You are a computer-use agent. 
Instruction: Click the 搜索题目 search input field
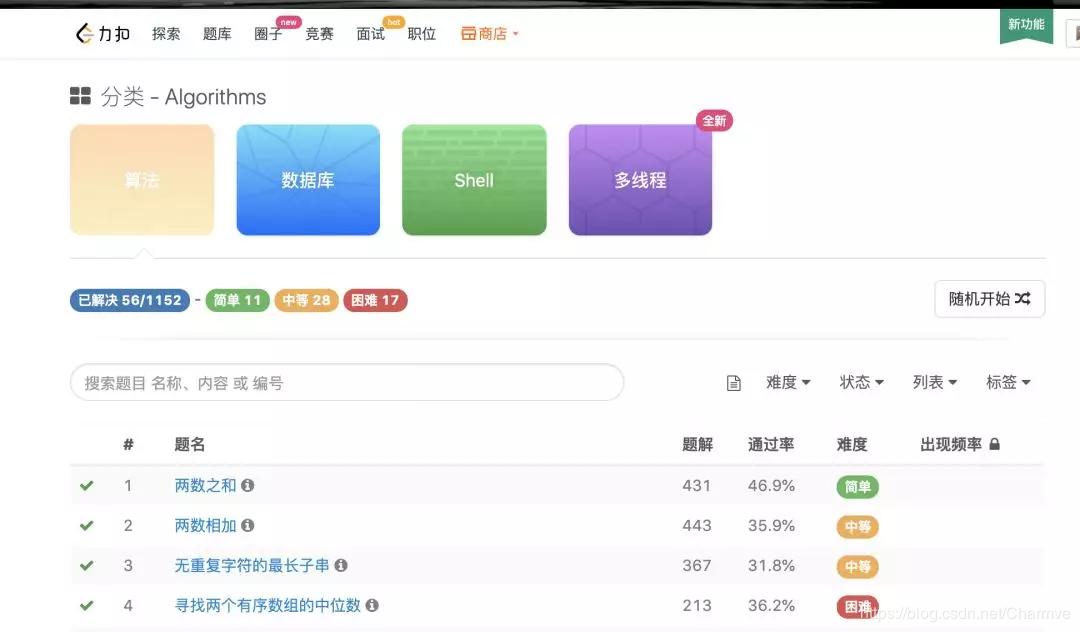pyautogui.click(x=347, y=382)
